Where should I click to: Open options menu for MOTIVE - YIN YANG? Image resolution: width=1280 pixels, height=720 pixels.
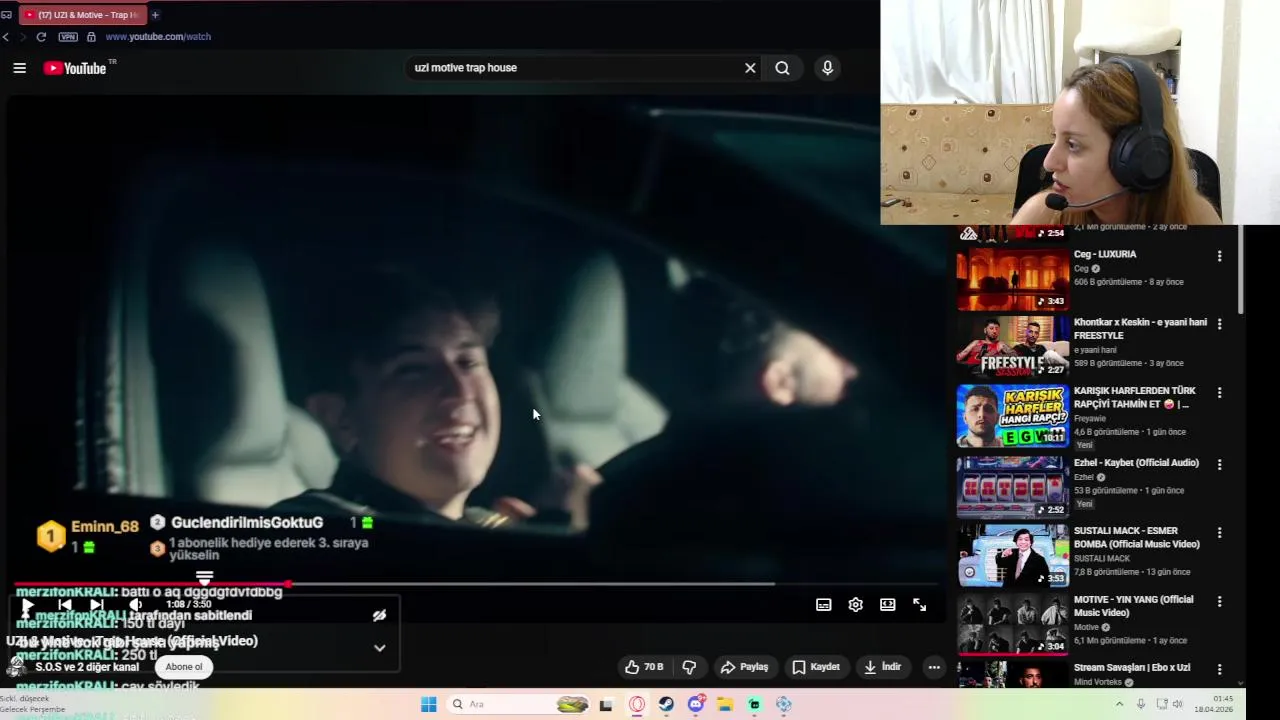pos(1219,602)
